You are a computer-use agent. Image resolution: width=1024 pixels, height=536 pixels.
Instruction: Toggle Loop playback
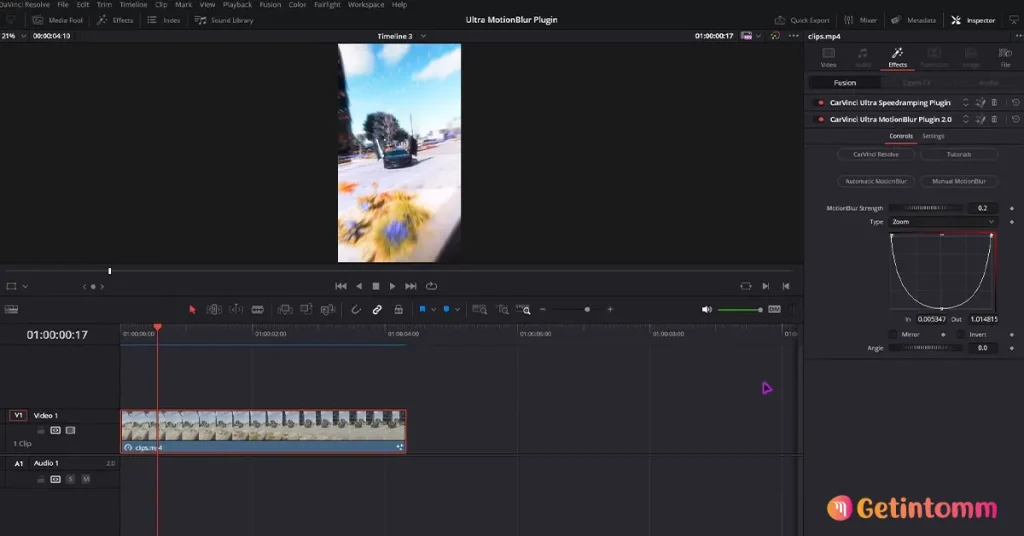(x=431, y=286)
